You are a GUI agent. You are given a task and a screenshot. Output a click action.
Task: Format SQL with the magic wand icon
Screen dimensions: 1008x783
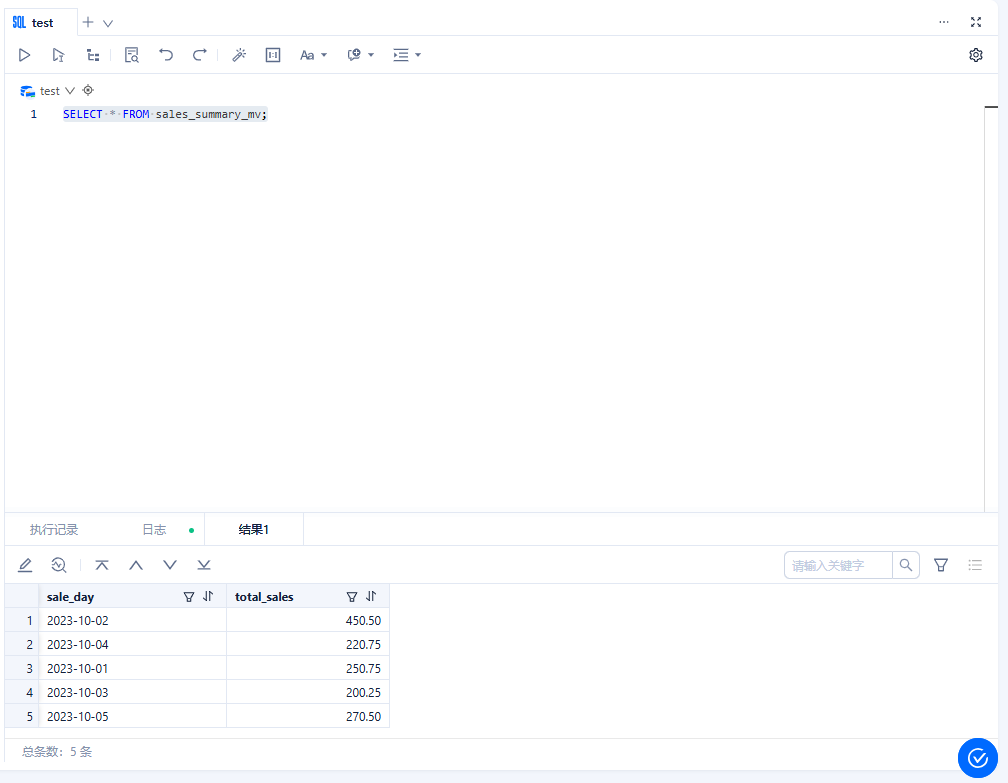tap(239, 55)
